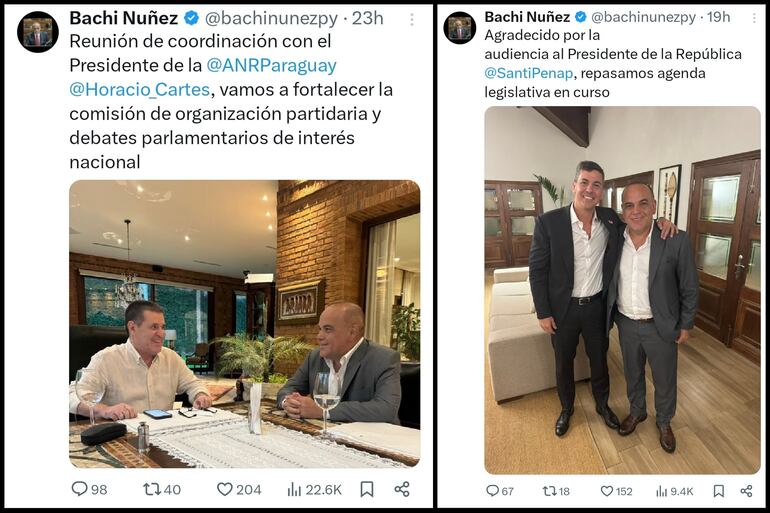Share the left tweet
Image resolution: width=770 pixels, height=513 pixels.
[x=402, y=489]
